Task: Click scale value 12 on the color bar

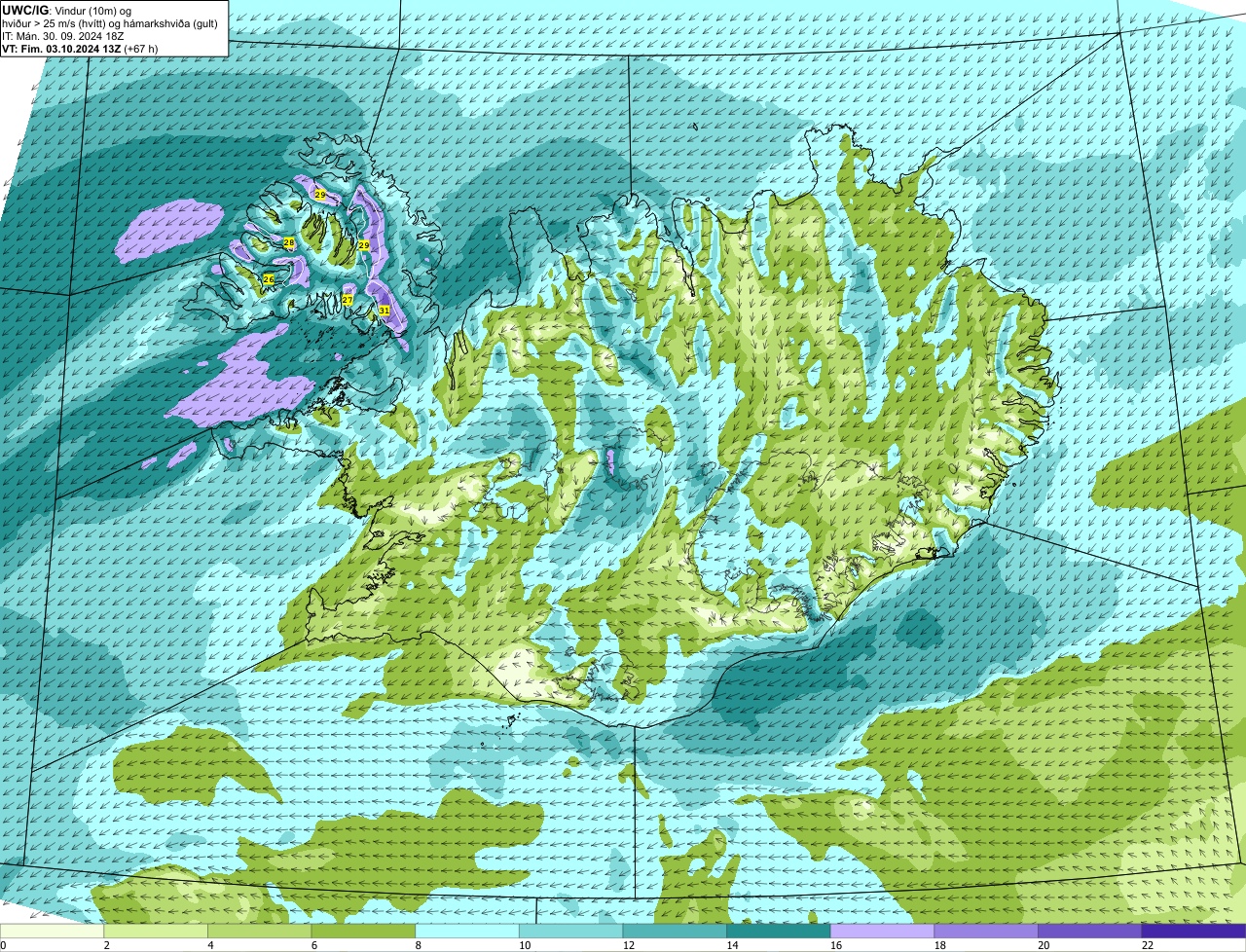Action: [628, 945]
